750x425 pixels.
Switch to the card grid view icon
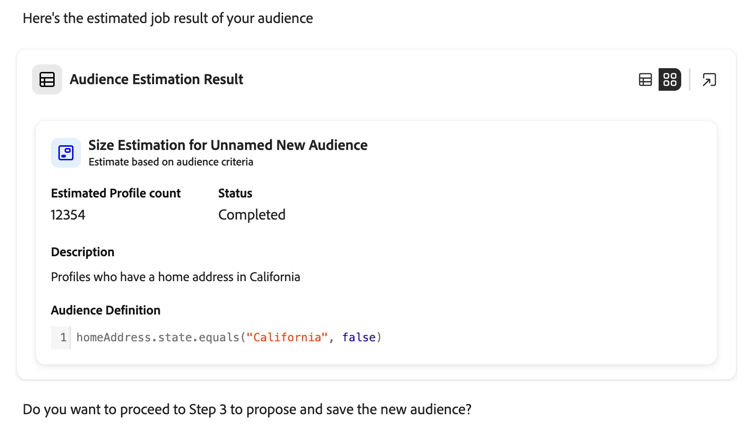[670, 80]
